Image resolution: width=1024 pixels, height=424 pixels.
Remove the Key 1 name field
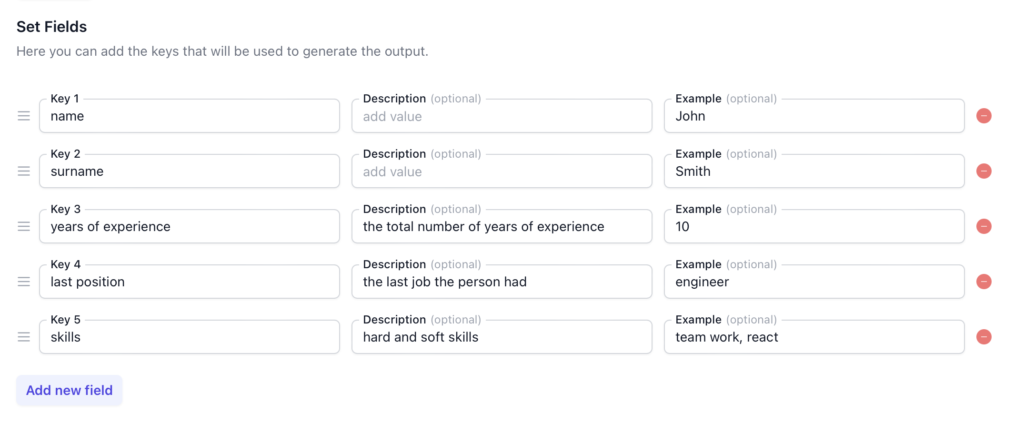point(984,116)
